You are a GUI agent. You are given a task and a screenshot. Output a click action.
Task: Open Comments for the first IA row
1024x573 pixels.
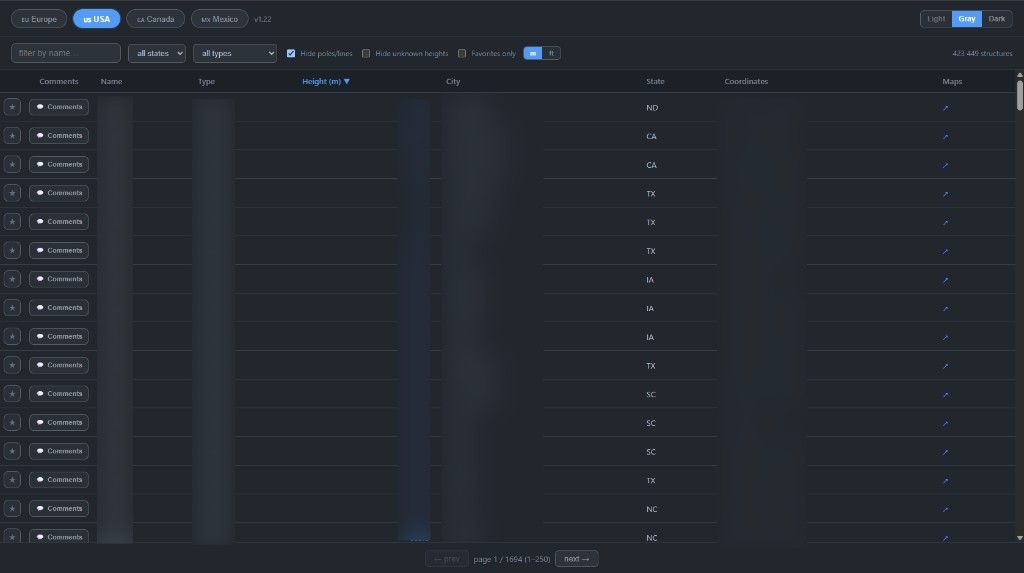59,279
